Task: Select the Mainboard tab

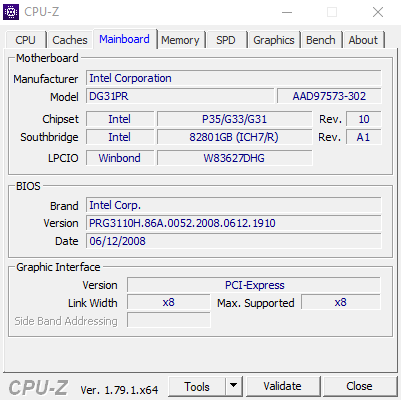Action: (124, 39)
